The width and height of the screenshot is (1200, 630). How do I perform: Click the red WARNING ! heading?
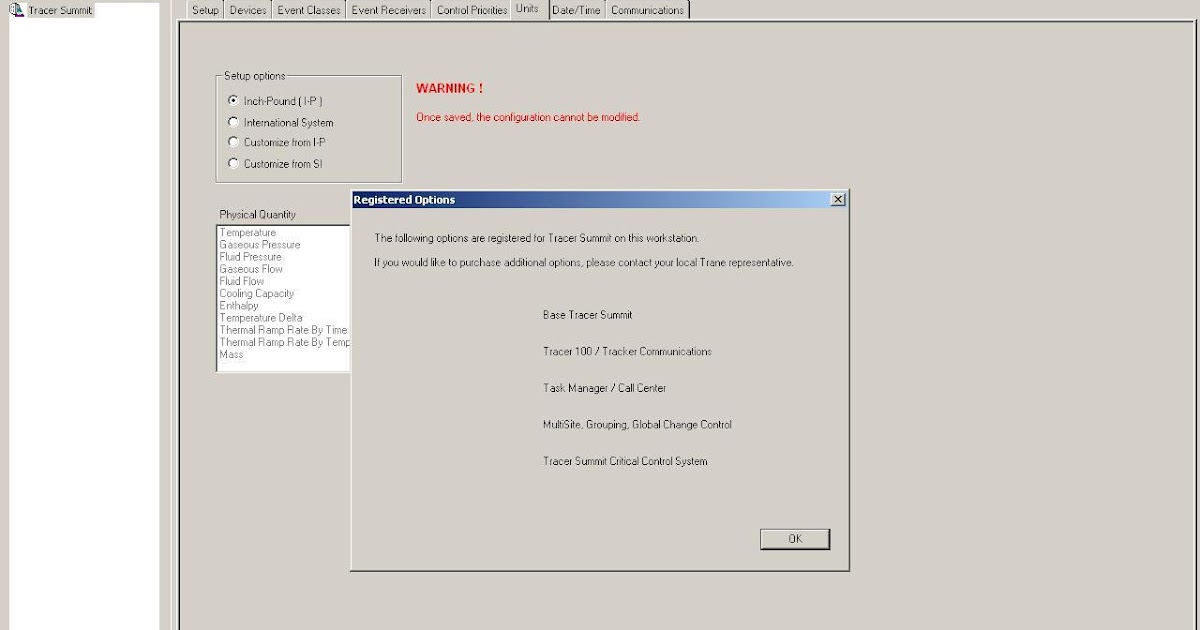click(450, 88)
